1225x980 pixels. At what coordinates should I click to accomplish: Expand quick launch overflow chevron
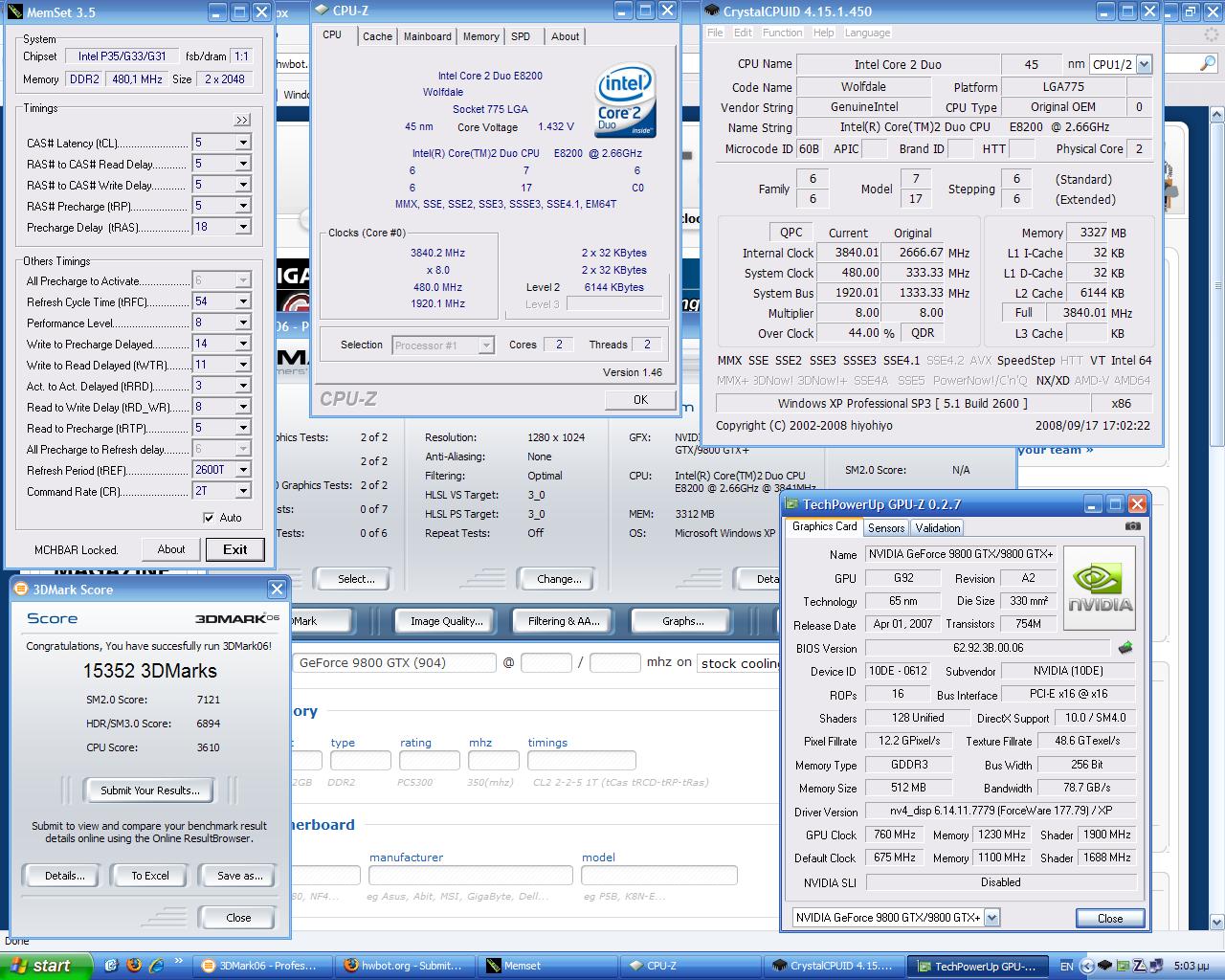(179, 961)
